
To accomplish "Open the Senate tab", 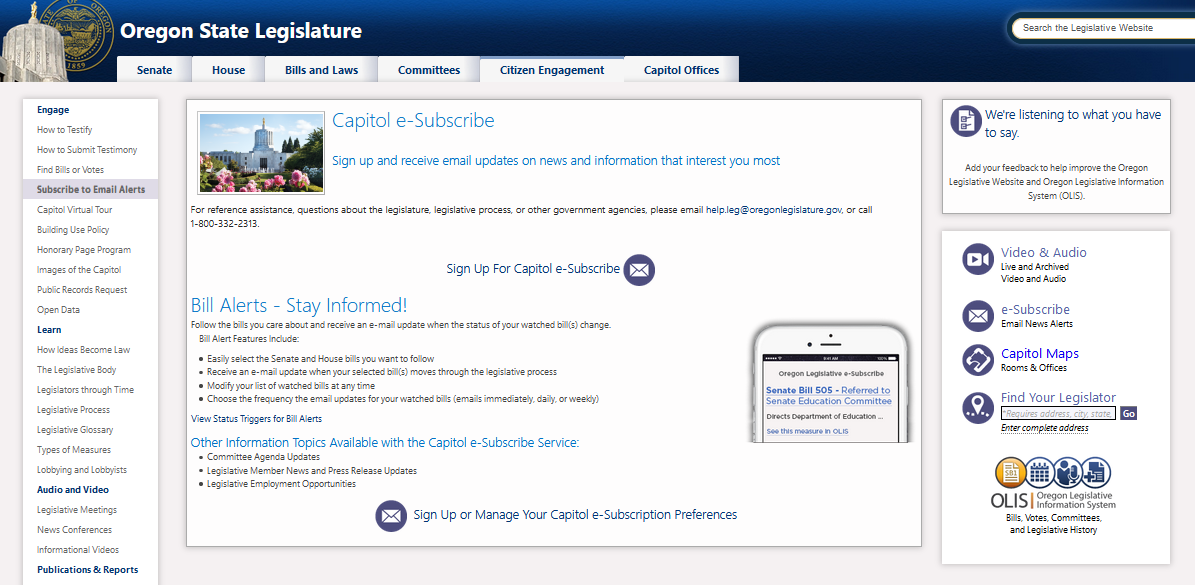I will coord(154,70).
